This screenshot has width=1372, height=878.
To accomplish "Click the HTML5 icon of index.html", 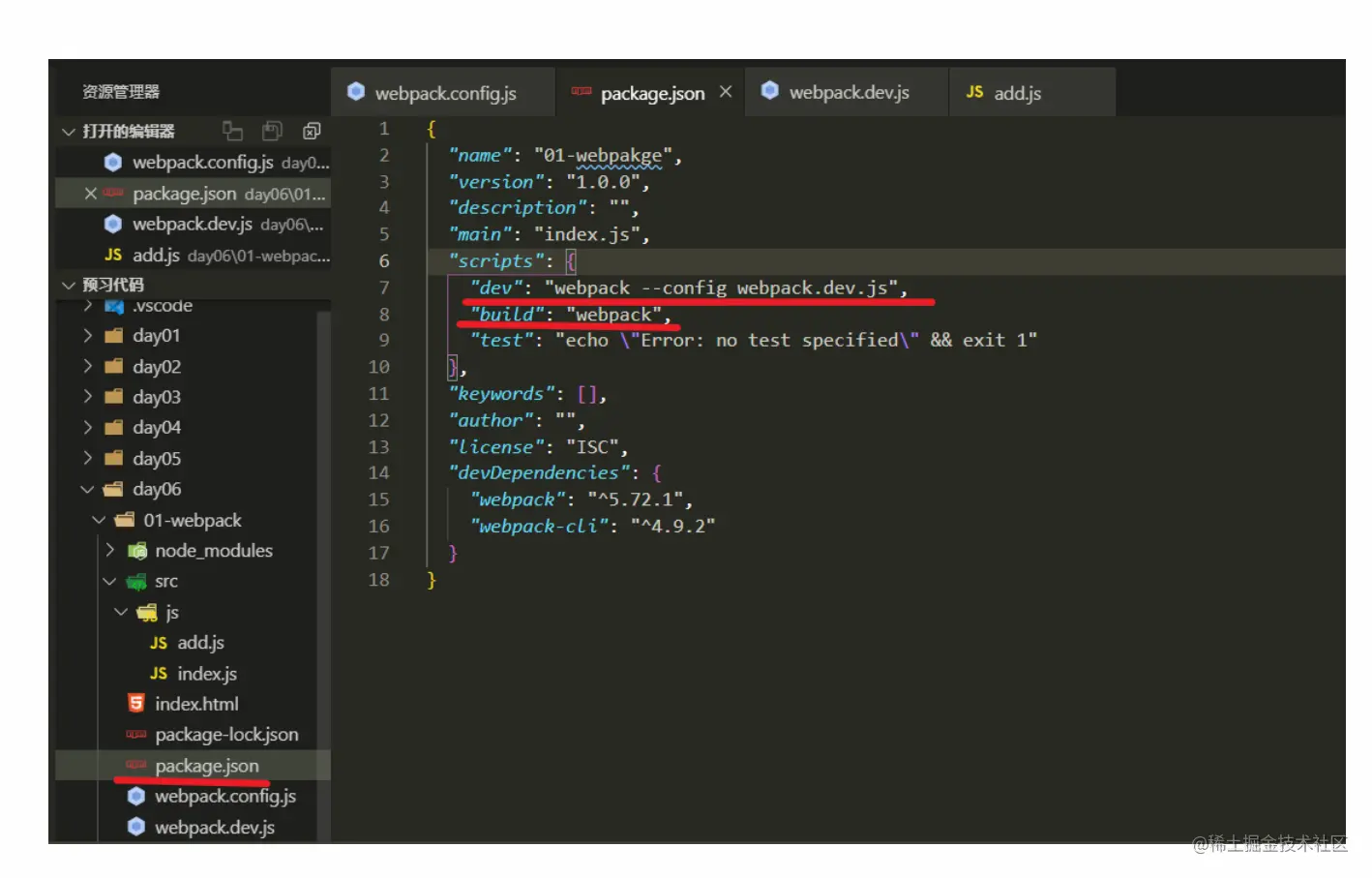I will click(136, 704).
